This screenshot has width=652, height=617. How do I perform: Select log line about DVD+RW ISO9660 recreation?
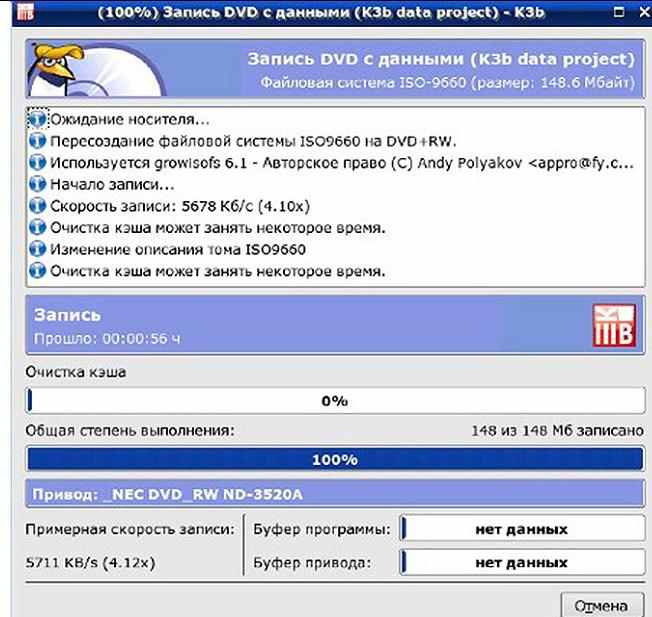click(x=253, y=141)
